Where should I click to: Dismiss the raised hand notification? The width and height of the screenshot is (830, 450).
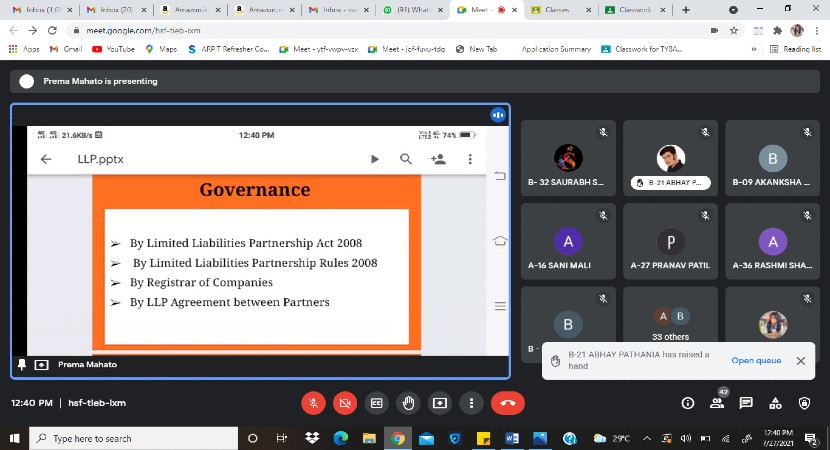(800, 360)
